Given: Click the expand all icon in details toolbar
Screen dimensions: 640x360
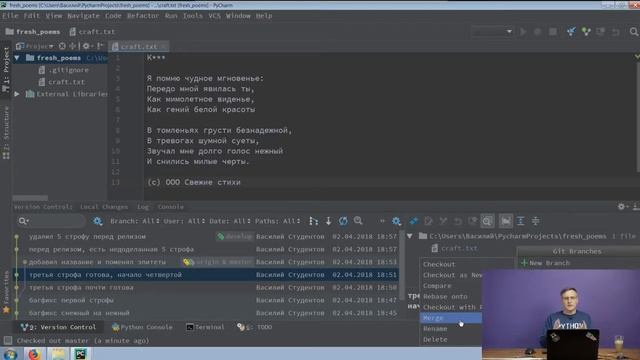Looking at the screenshot, I should pos(520,221).
